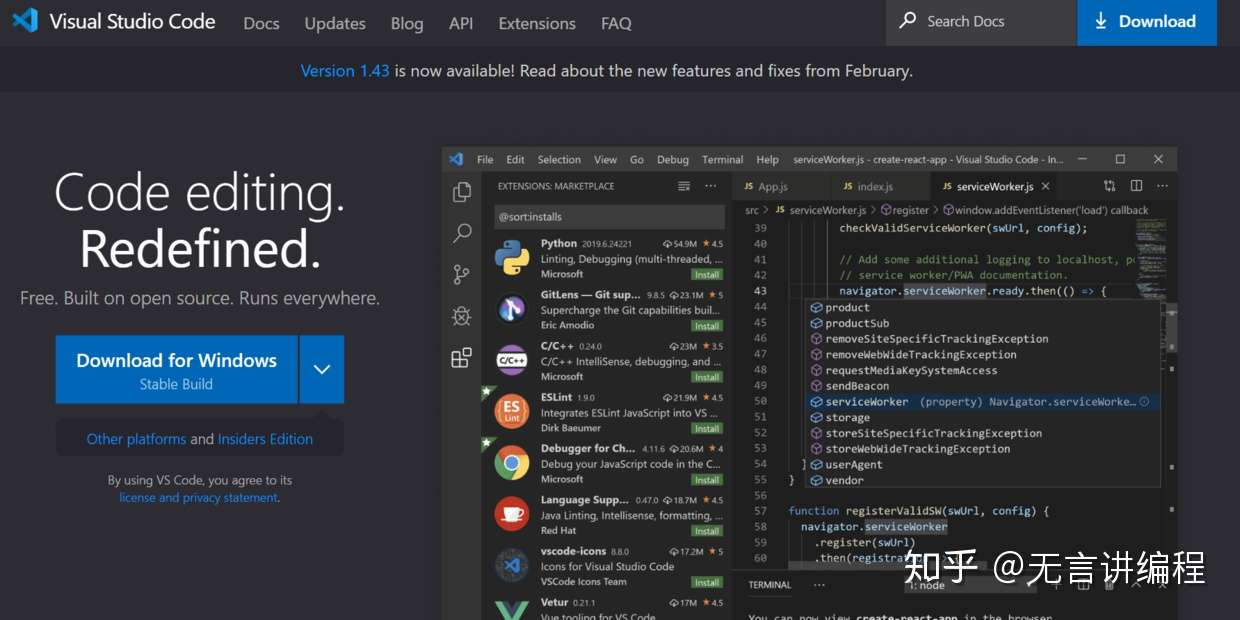Select userAgent in the autocomplete list
Image resolution: width=1240 pixels, height=620 pixels.
click(x=854, y=465)
